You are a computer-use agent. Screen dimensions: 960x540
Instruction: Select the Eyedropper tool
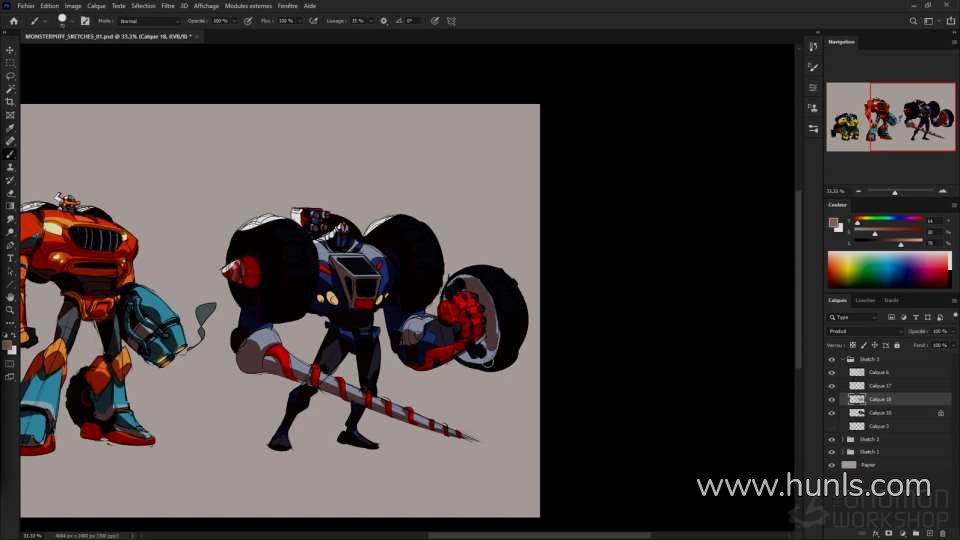[10, 128]
